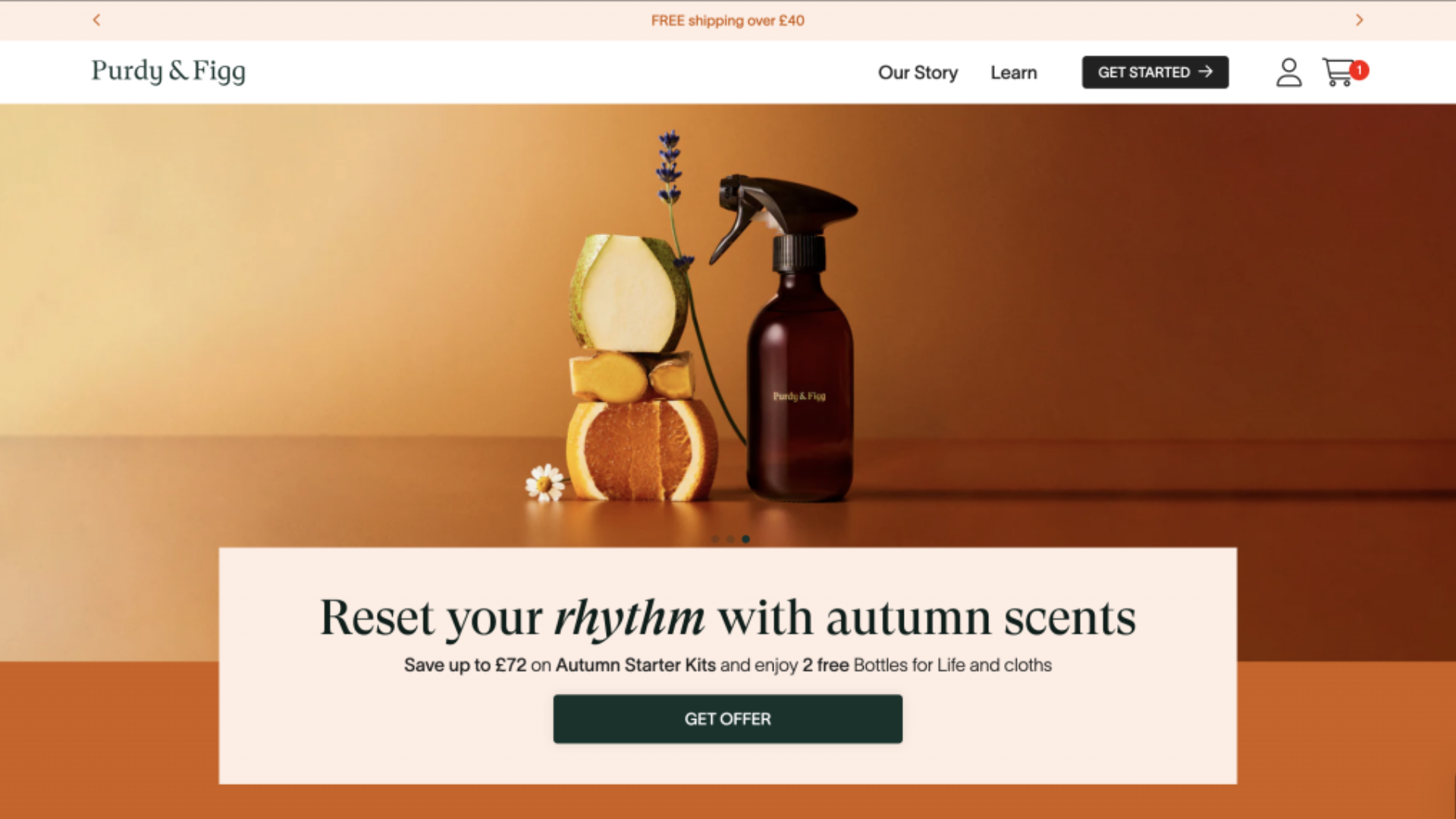Select the second carousel slide dot
The image size is (1456, 819).
pyautogui.click(x=730, y=539)
